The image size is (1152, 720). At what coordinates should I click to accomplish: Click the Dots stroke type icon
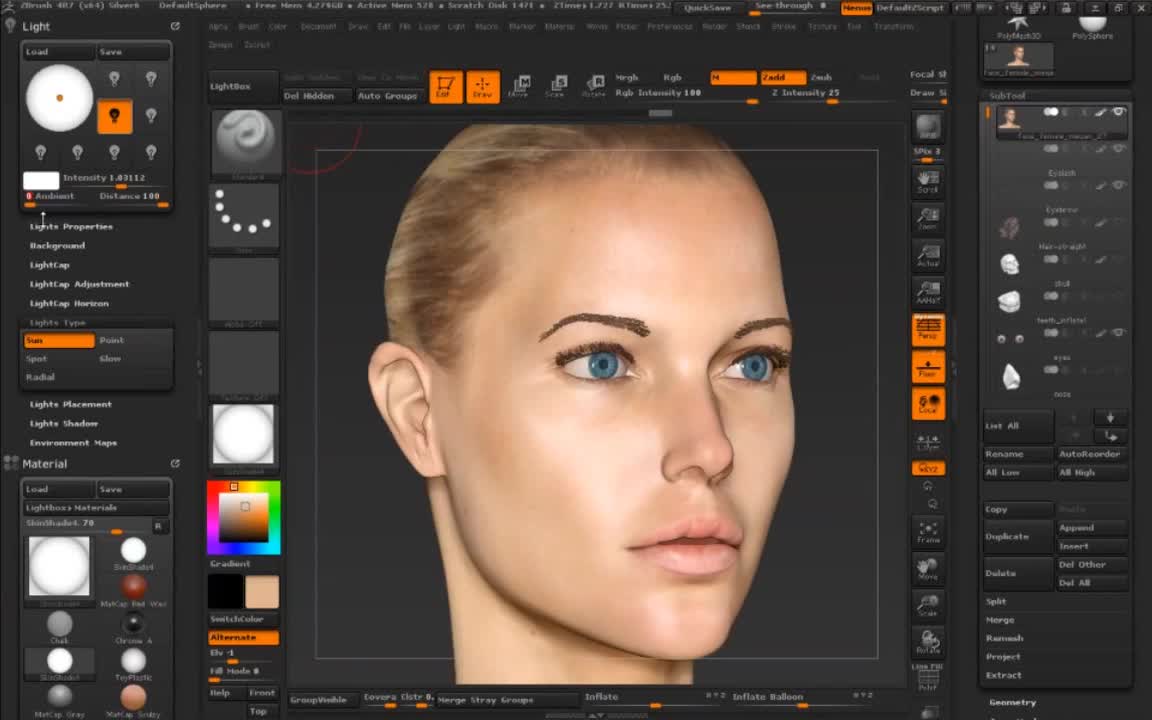point(245,213)
